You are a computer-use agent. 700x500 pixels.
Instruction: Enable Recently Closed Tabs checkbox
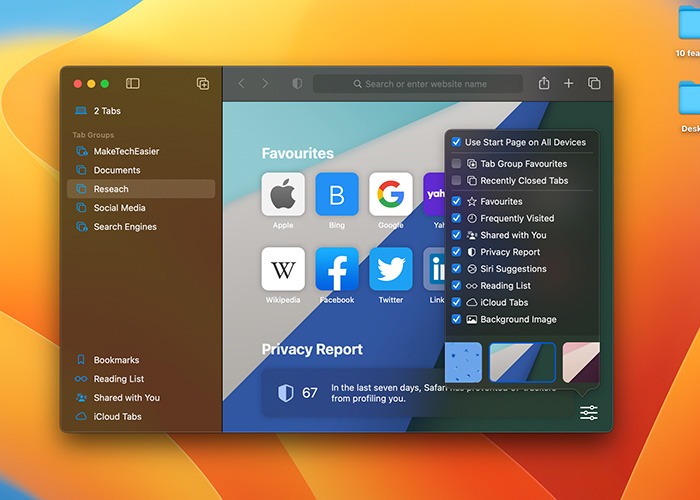[456, 180]
